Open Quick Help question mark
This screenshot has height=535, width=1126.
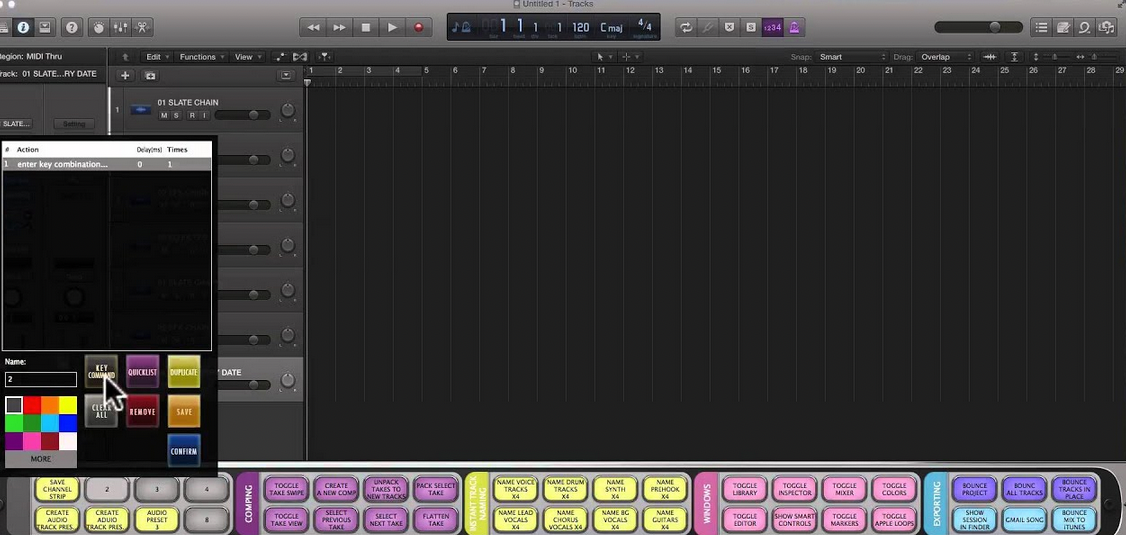(x=72, y=27)
